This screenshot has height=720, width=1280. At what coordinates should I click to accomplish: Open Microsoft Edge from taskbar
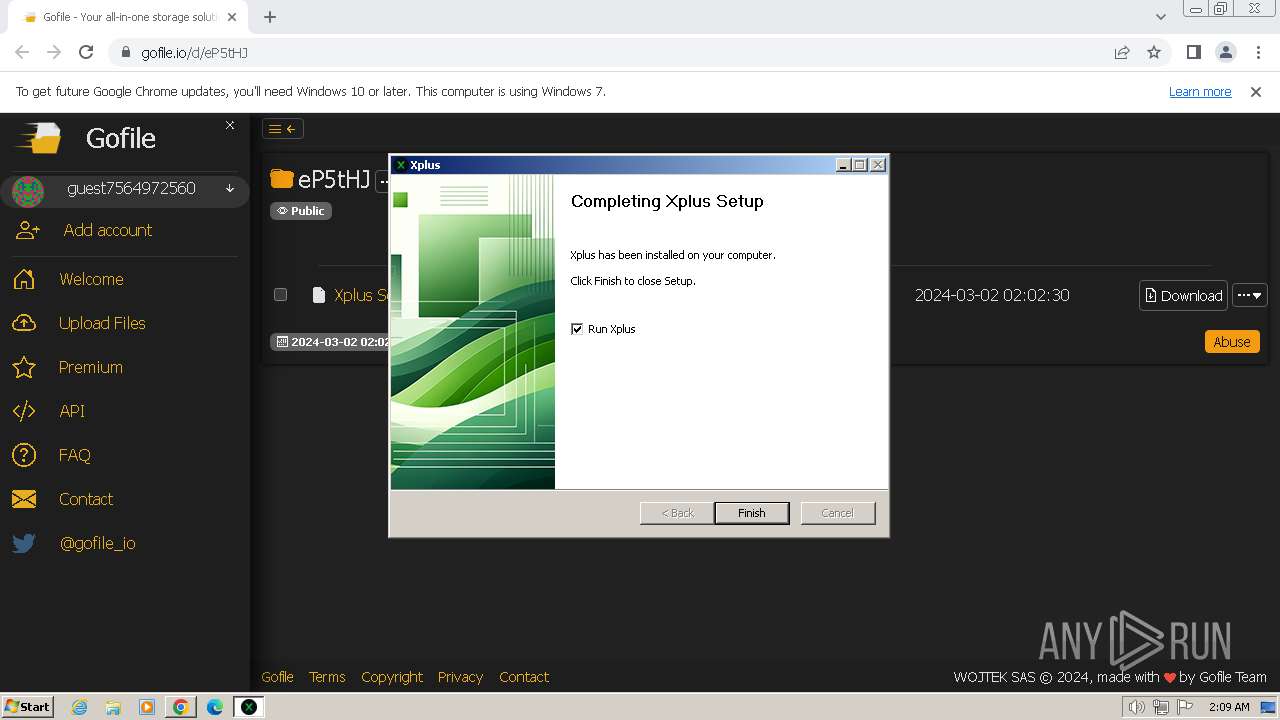coord(215,707)
